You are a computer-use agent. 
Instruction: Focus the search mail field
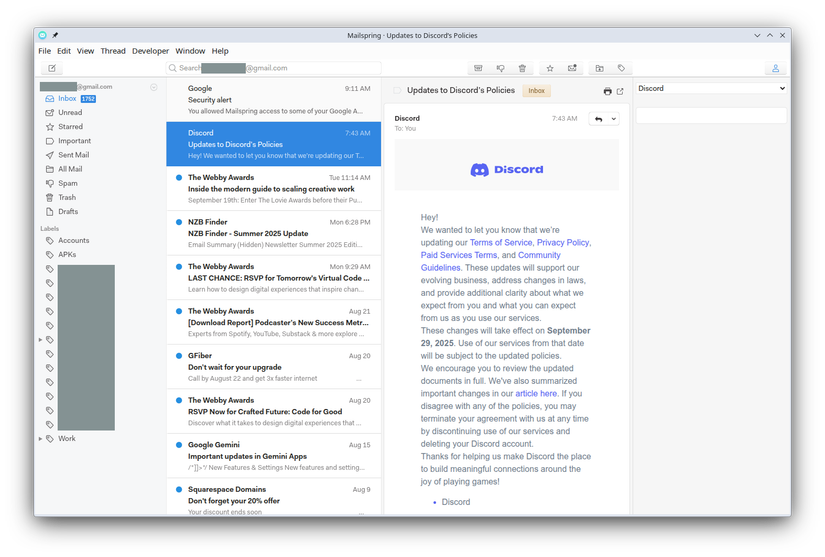tap(274, 68)
